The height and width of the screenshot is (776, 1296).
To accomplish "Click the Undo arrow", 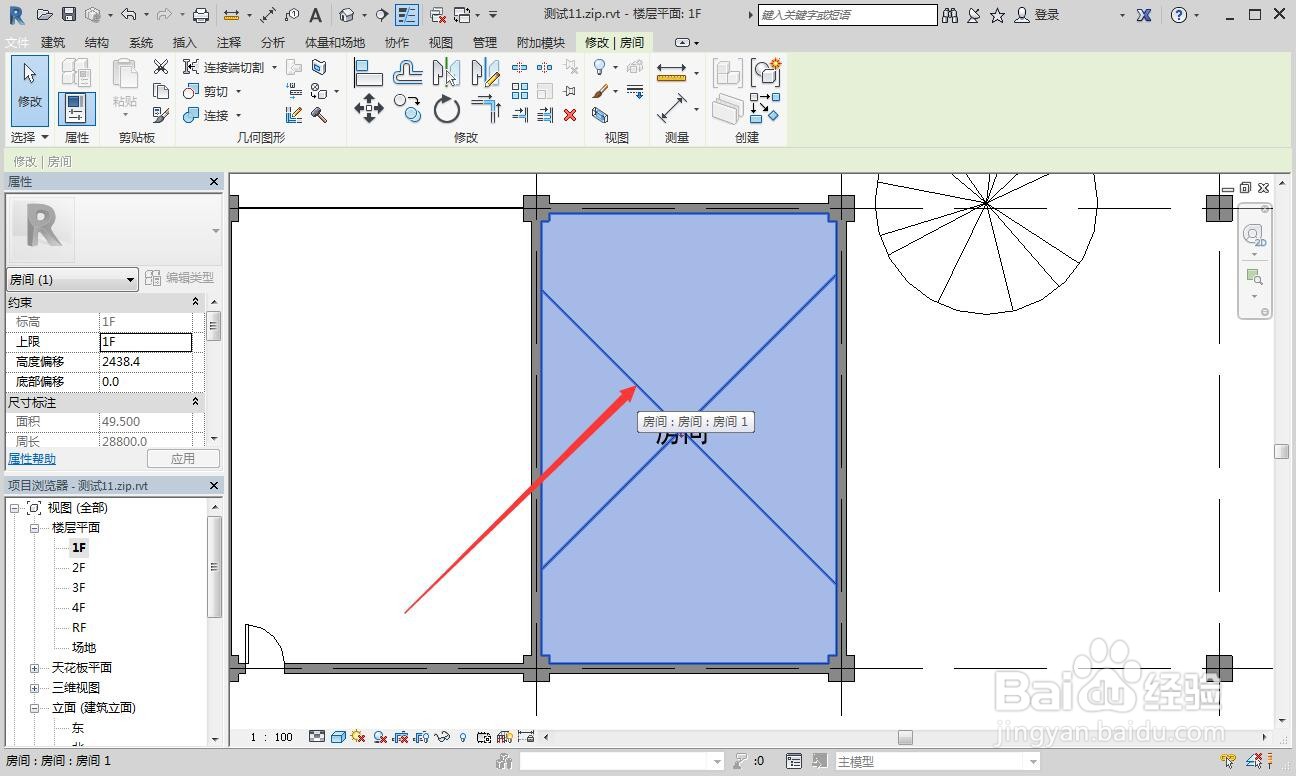I will pos(128,15).
